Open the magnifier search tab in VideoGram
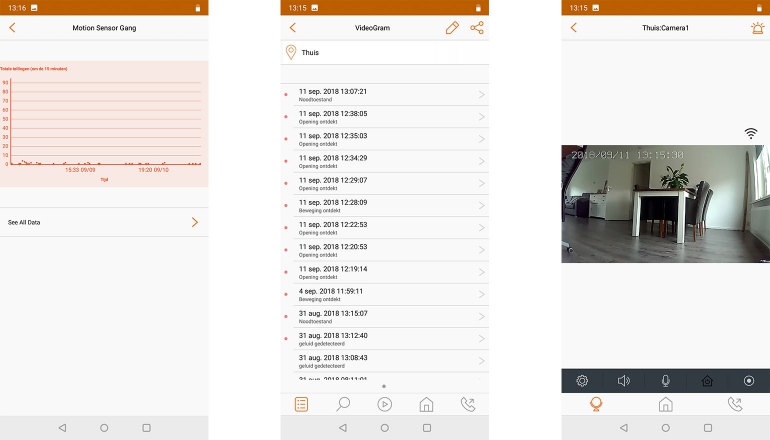770x440 pixels. [x=343, y=404]
